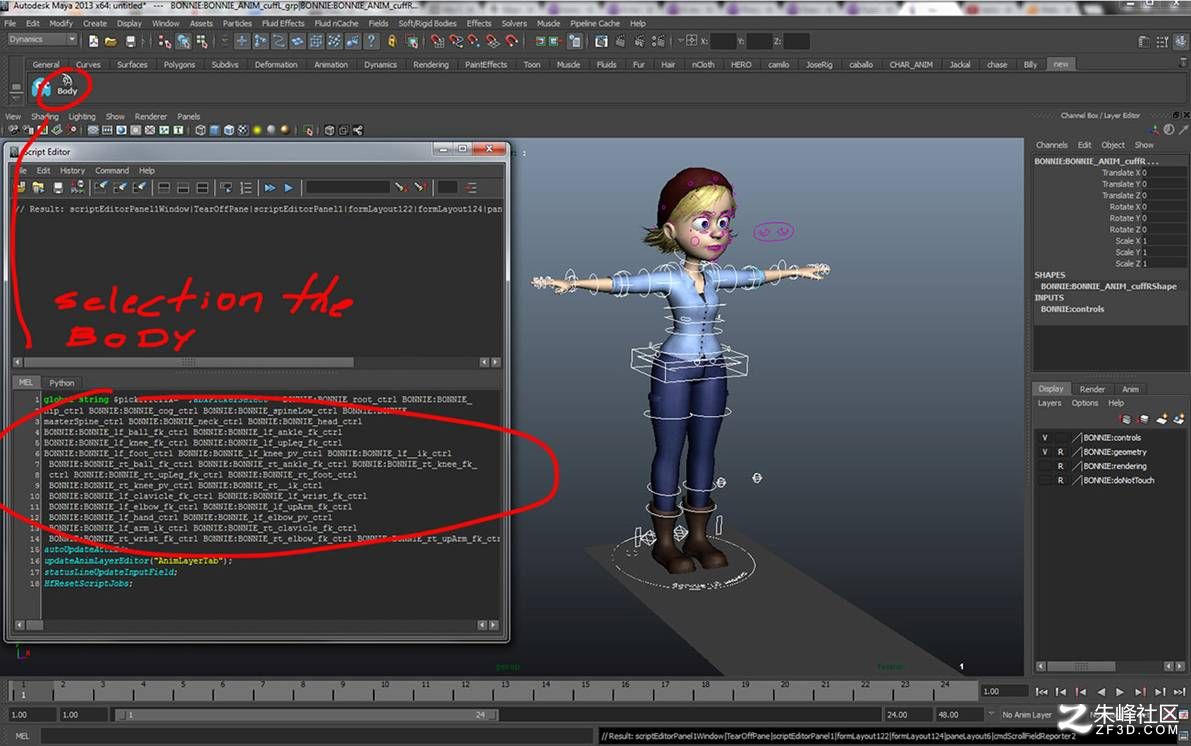The height and width of the screenshot is (746, 1191).
Task: Select the Python tab in Script Editor
Action: click(x=62, y=383)
